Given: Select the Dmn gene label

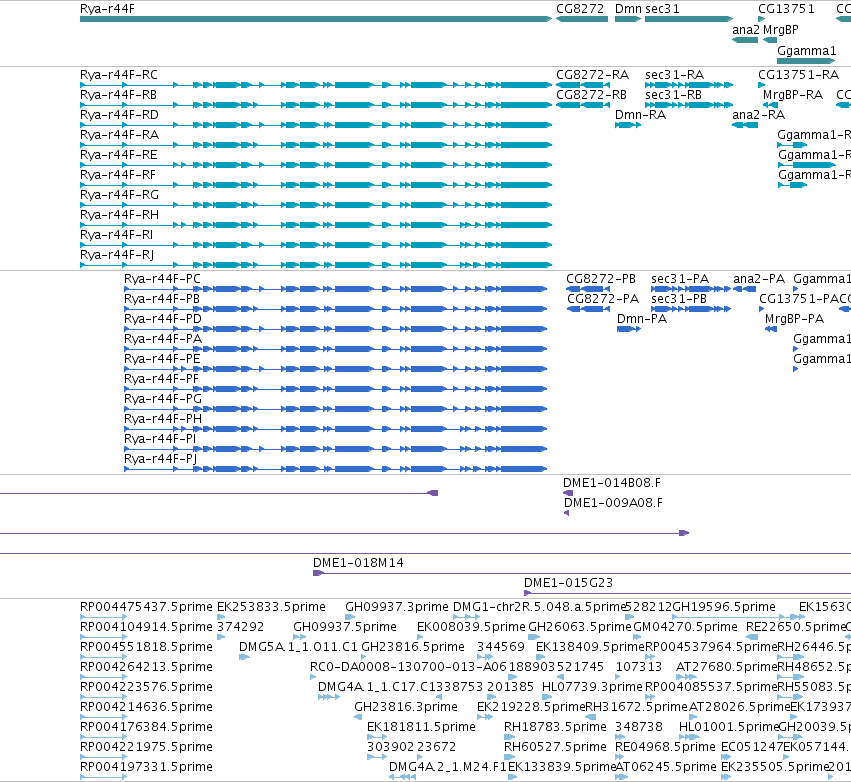Looking at the screenshot, I should 628,9.
